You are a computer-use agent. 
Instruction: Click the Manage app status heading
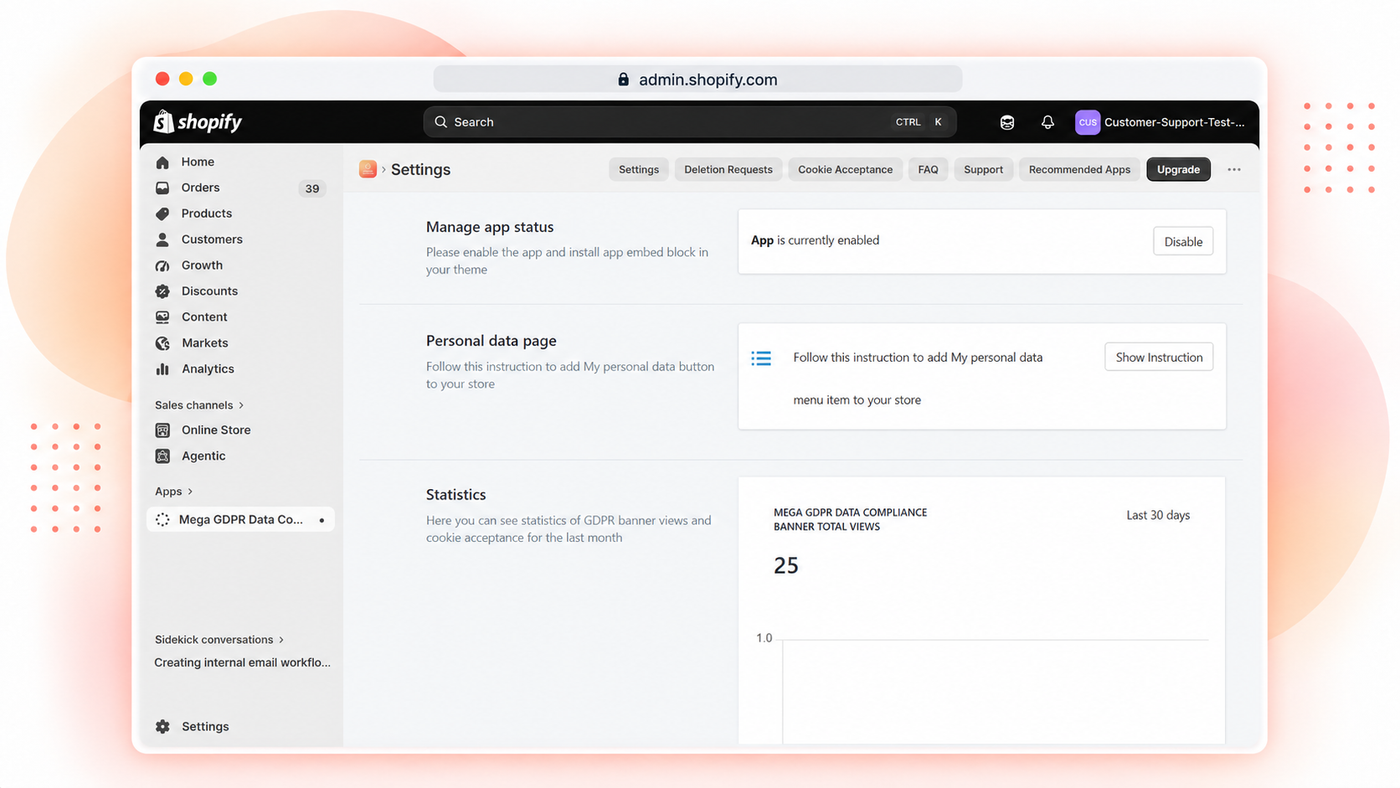pos(490,227)
